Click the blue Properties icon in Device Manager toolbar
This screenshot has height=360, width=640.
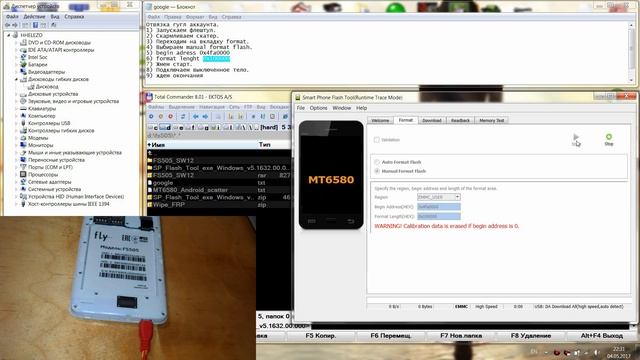tap(35, 25)
